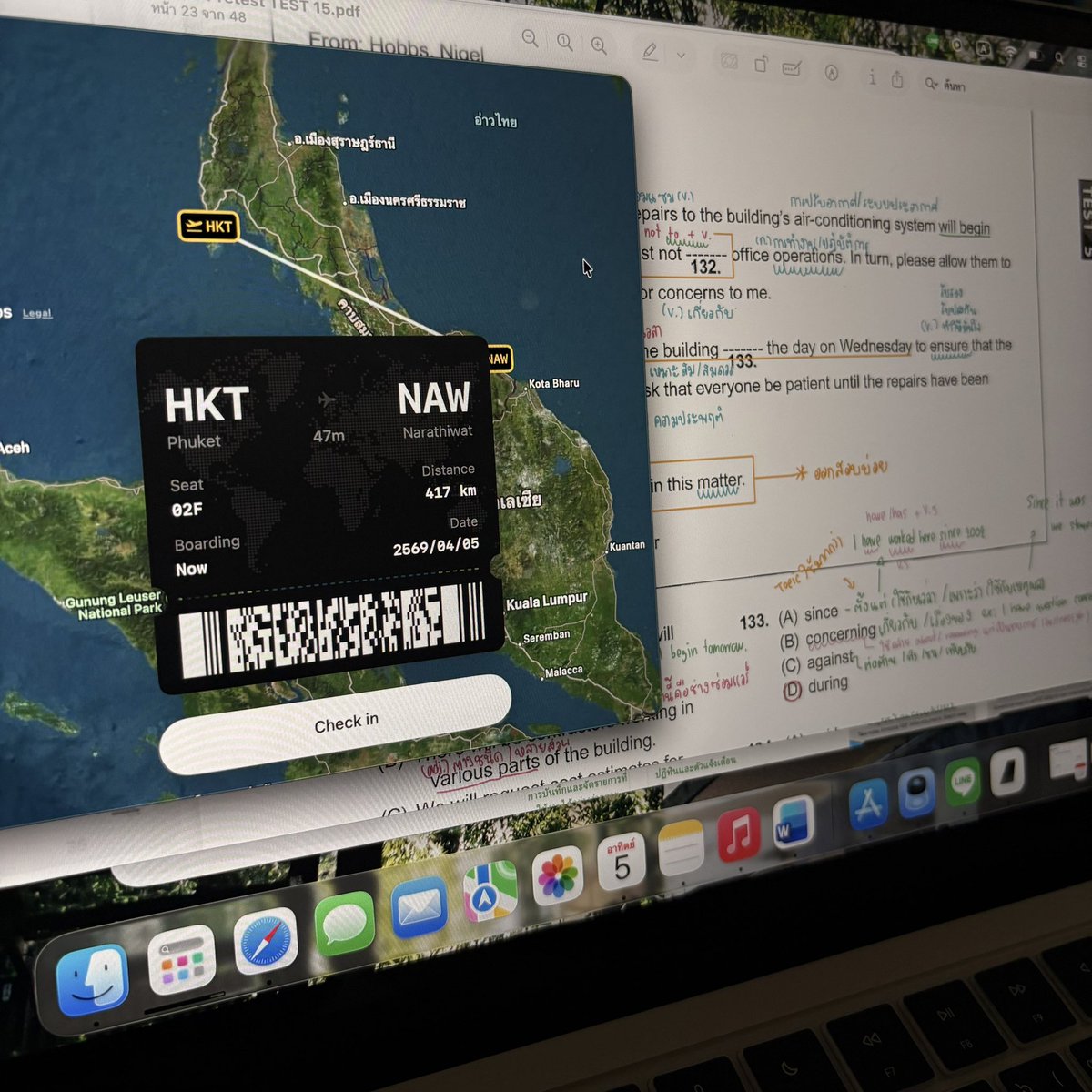Open Finder from the Dock
Viewport: 1092px width, 1092px height.
click(91, 981)
